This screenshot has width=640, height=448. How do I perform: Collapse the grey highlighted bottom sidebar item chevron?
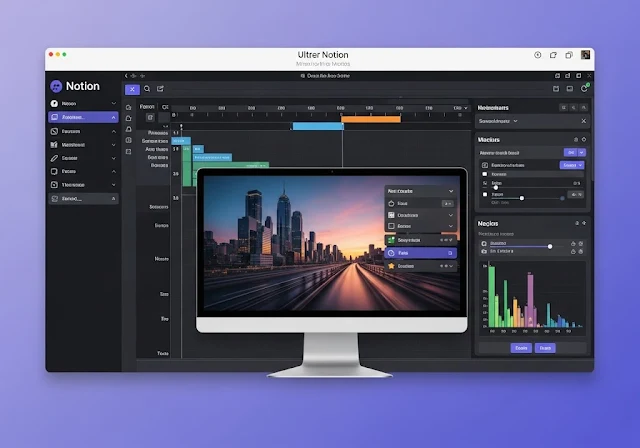(113, 199)
